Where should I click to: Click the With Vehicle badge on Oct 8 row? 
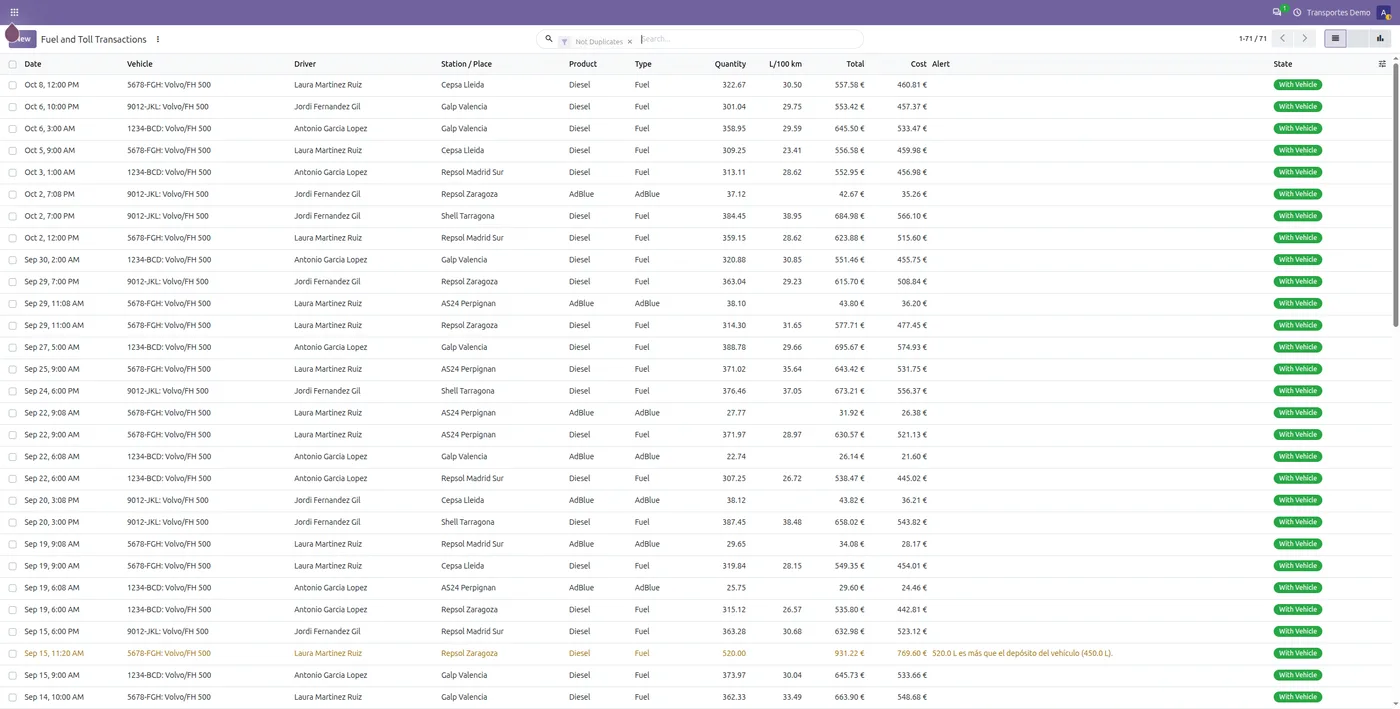(x=1298, y=85)
